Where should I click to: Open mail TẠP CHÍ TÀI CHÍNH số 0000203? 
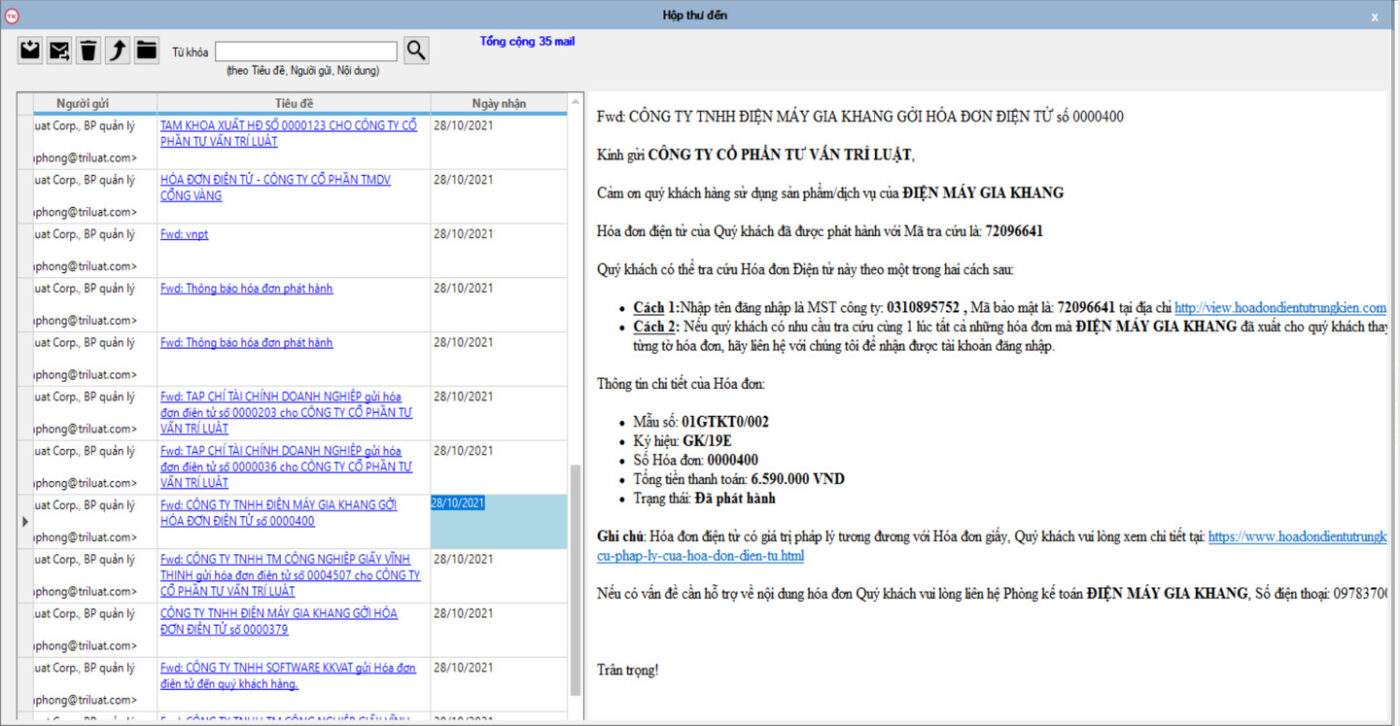[x=286, y=412]
